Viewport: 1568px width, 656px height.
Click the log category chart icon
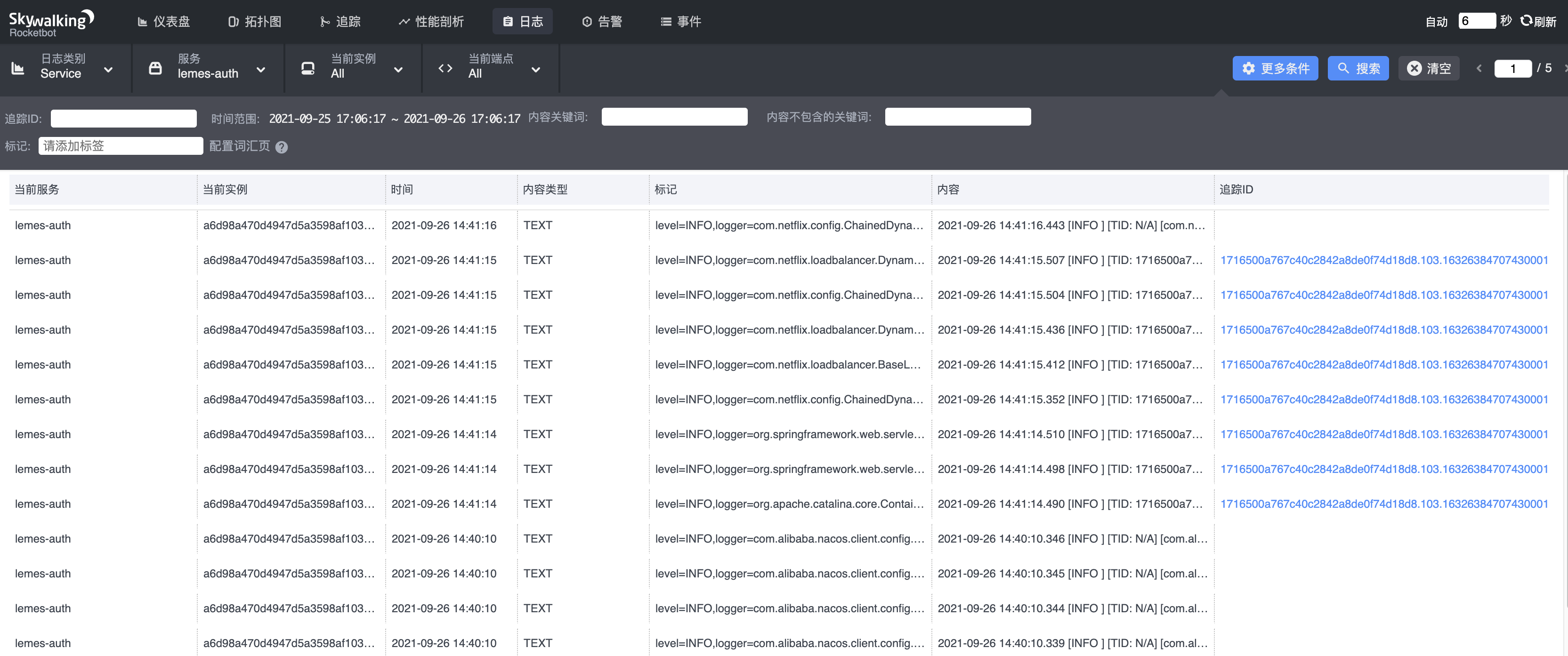(18, 68)
